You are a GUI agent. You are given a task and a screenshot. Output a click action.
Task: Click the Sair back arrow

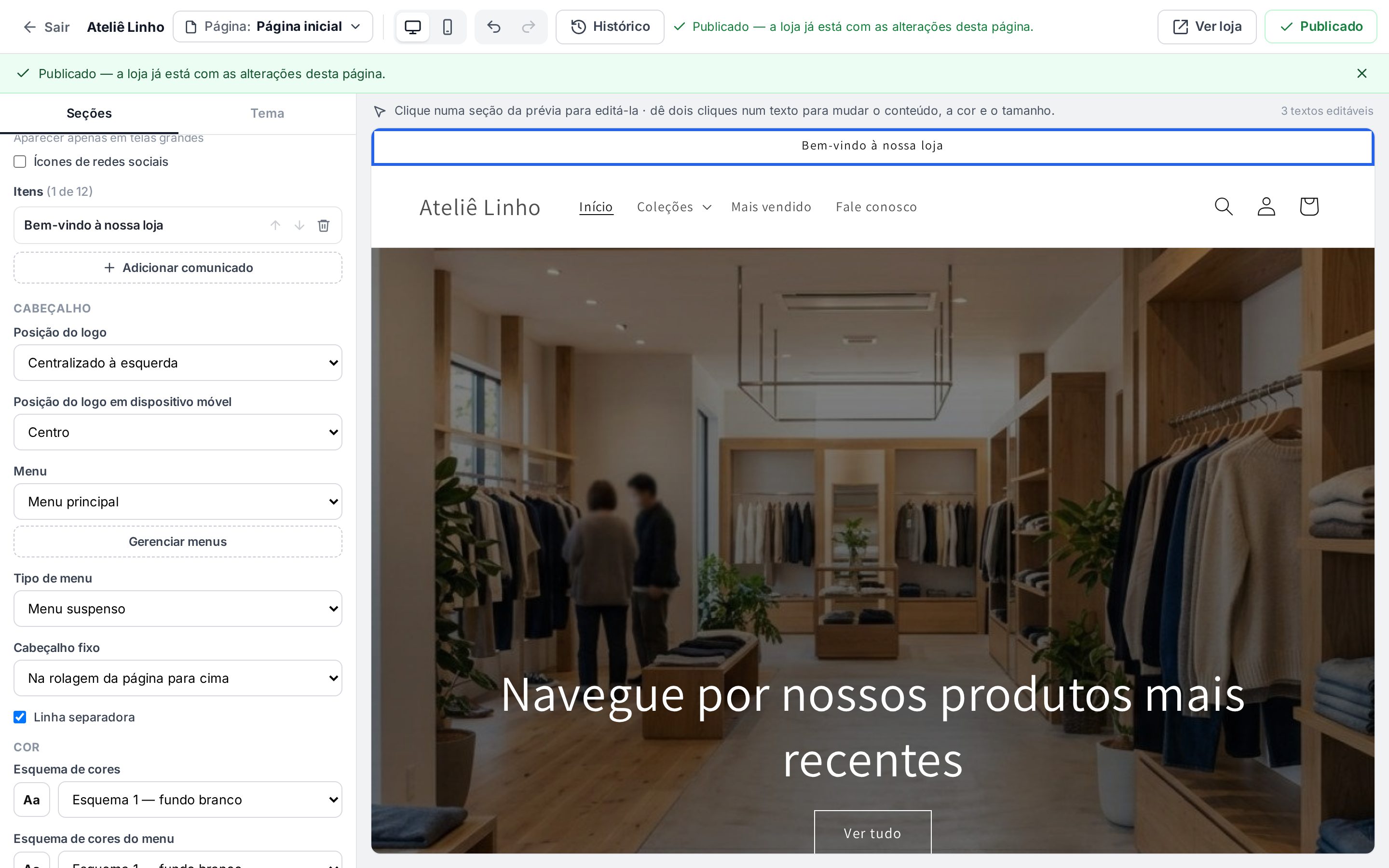[46, 27]
